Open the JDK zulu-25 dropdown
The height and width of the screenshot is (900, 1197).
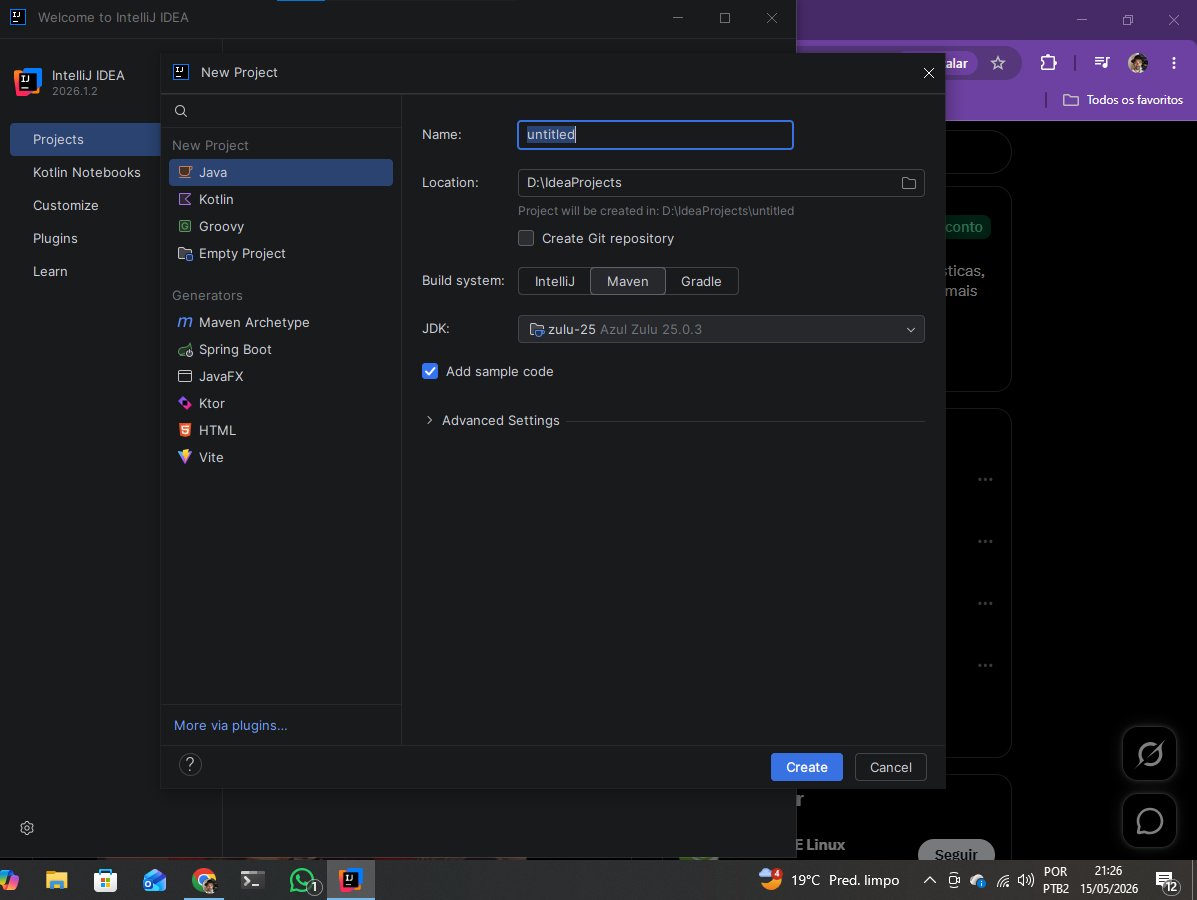[x=721, y=329]
